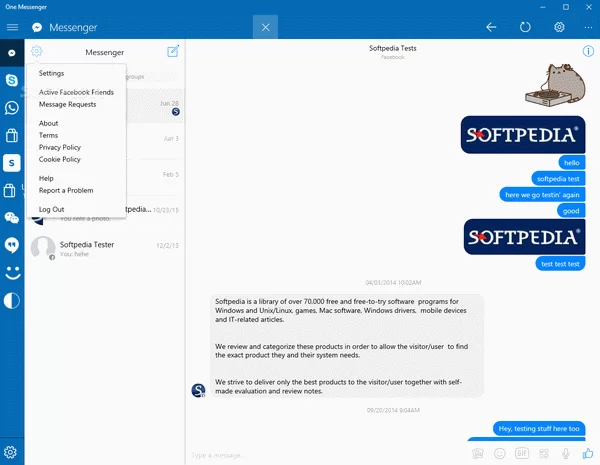Select Active Facebook Friends menu item
Image resolution: width=600 pixels, height=465 pixels.
coord(76,92)
